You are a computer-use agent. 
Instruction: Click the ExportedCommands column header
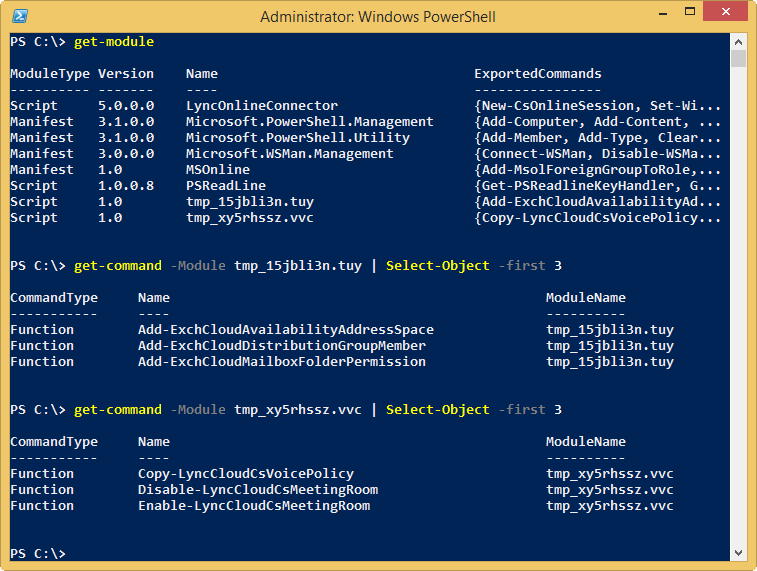(538, 74)
